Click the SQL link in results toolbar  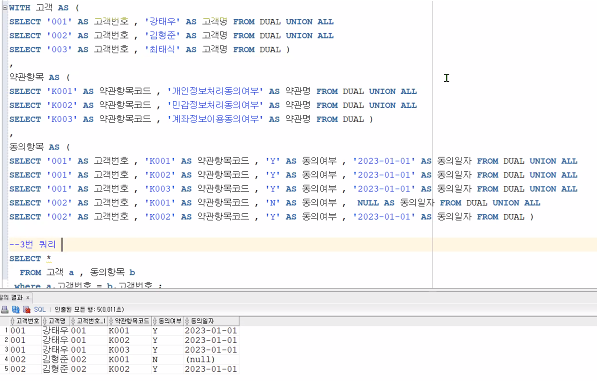[39, 309]
